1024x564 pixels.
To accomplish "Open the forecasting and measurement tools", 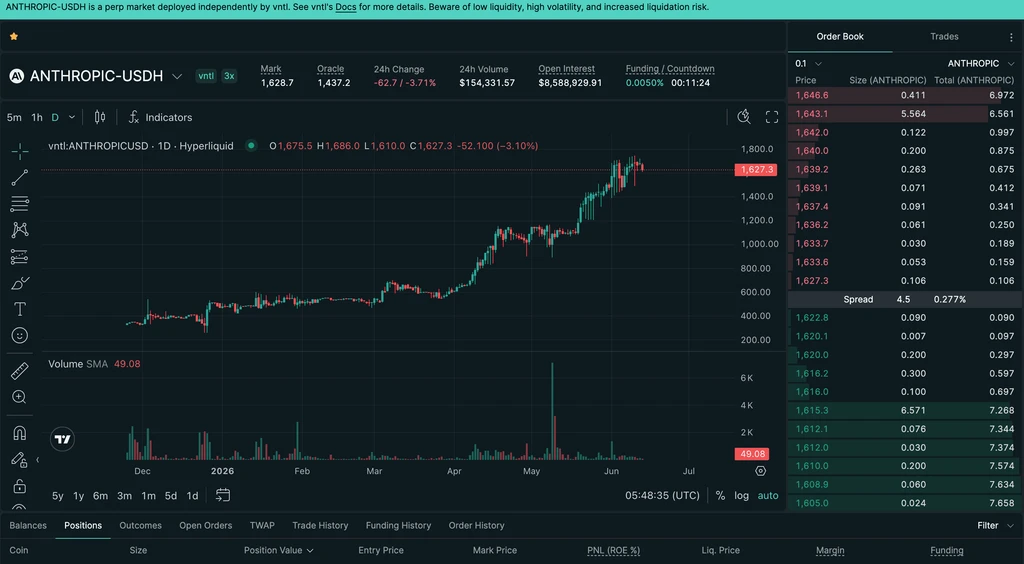I will 20,257.
